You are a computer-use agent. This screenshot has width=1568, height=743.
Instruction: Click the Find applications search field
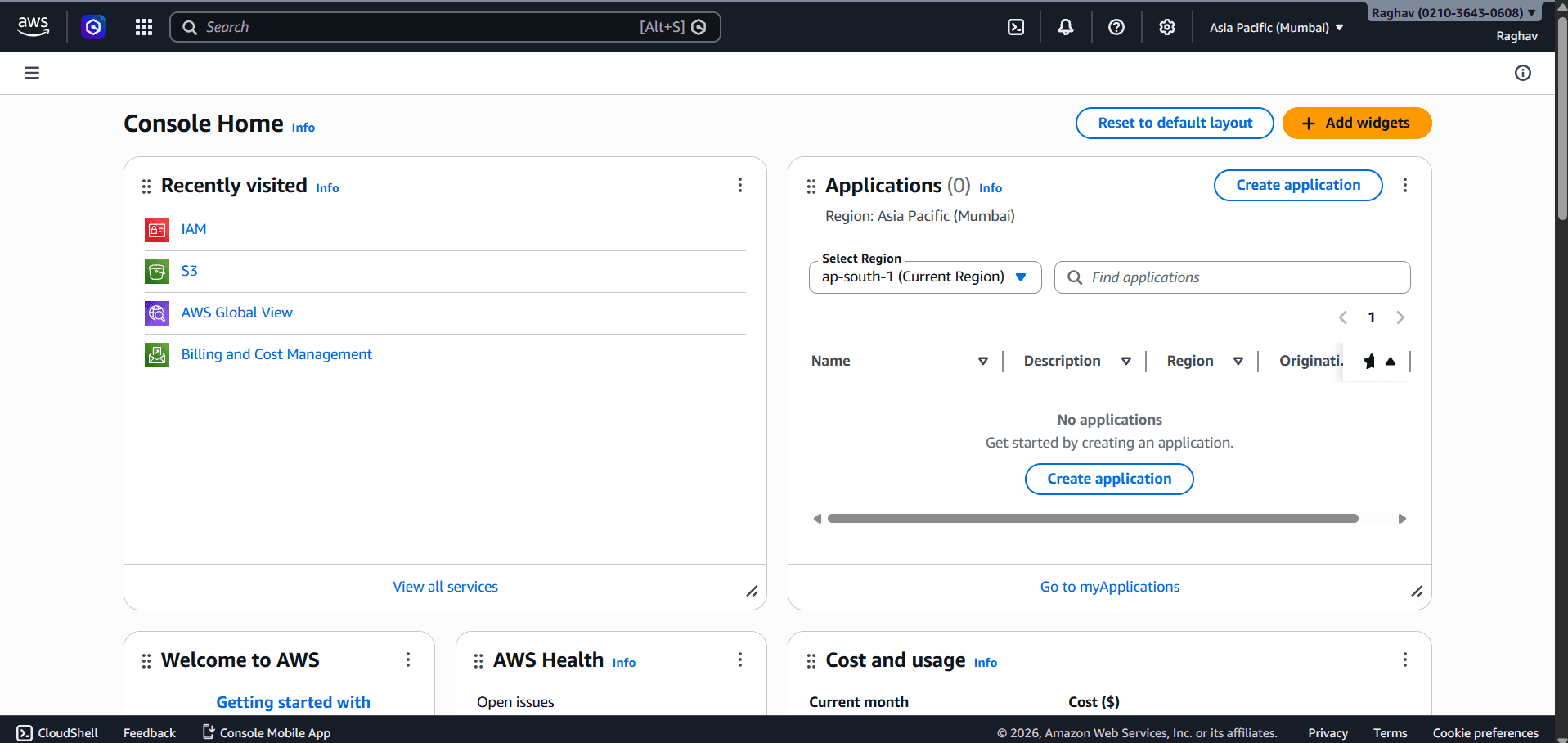click(x=1231, y=277)
